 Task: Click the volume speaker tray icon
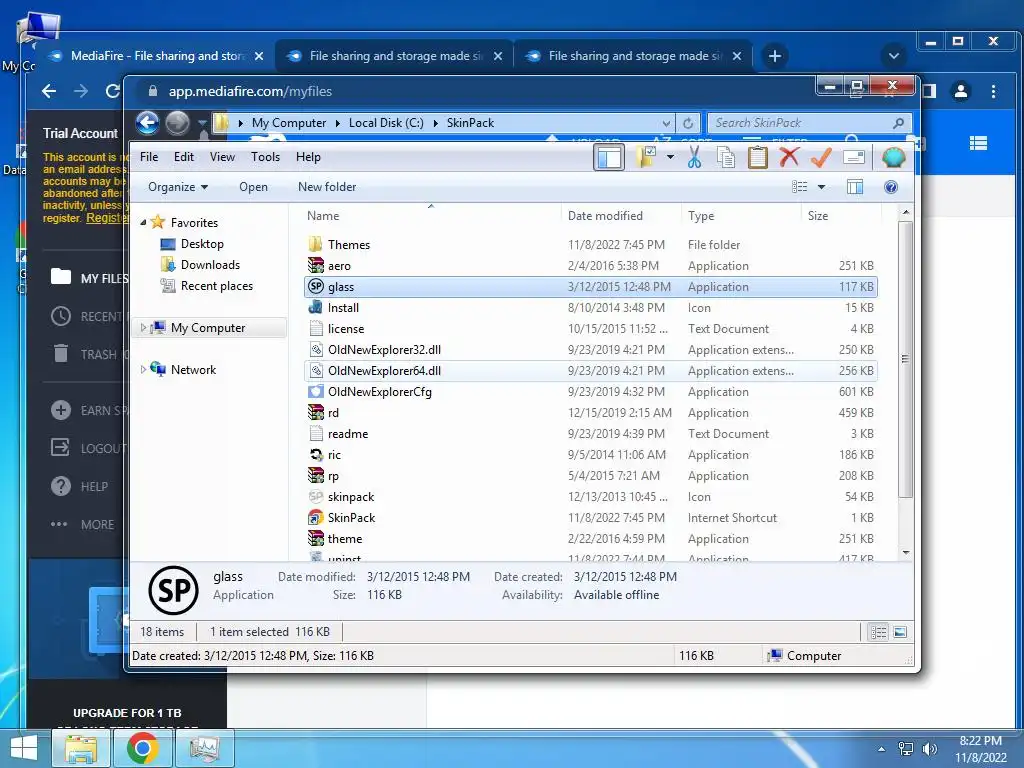coord(929,749)
